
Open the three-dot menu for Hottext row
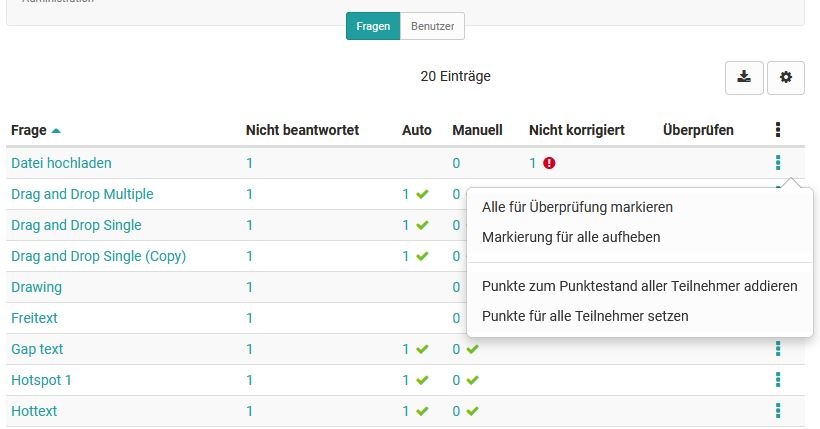[778, 411]
